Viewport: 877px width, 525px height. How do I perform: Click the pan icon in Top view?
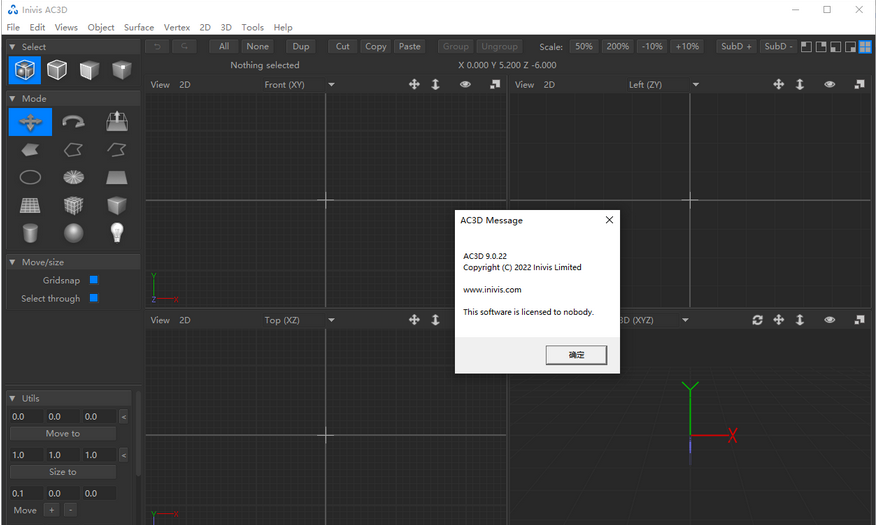414,320
